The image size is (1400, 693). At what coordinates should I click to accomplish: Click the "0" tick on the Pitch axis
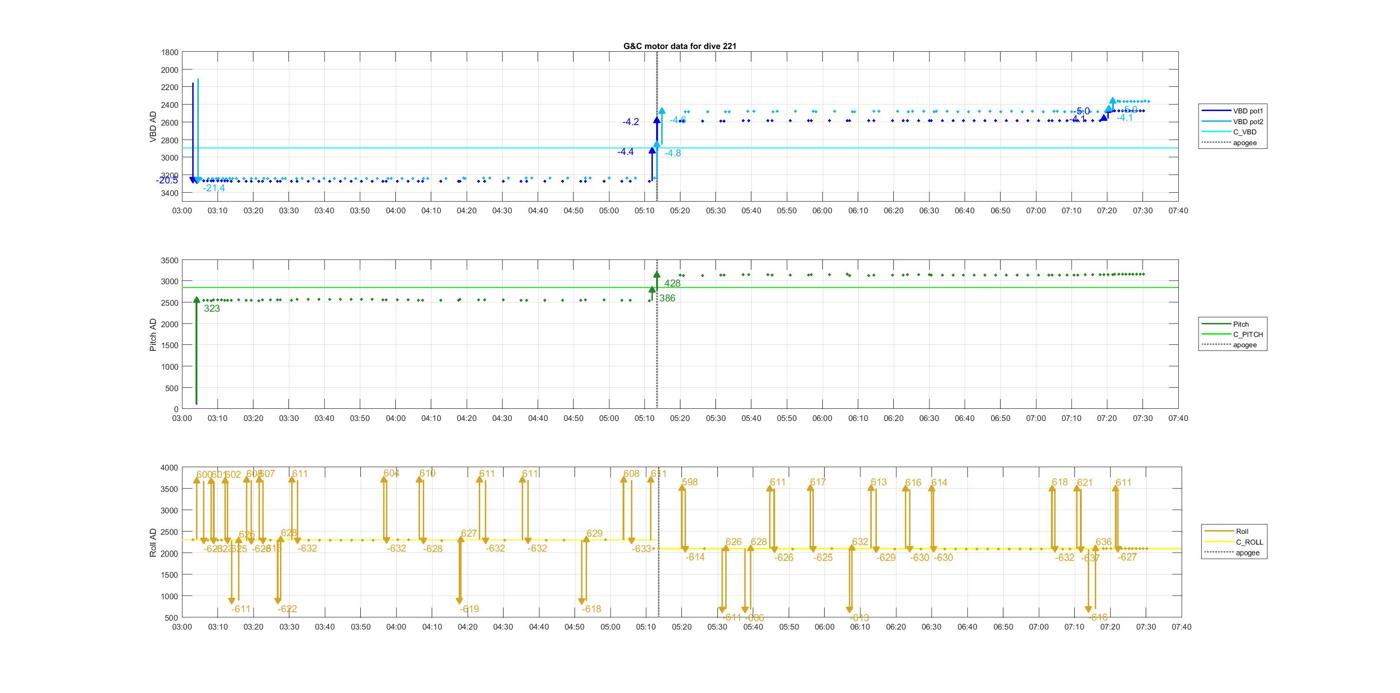point(176,410)
